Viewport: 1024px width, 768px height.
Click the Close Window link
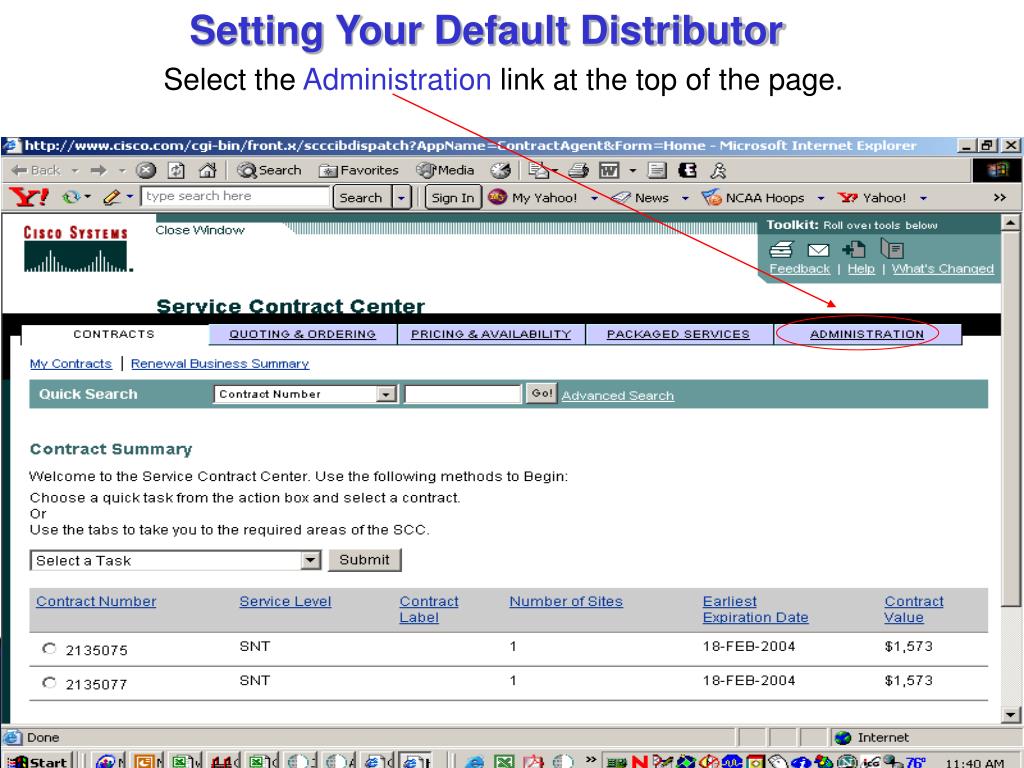(200, 230)
